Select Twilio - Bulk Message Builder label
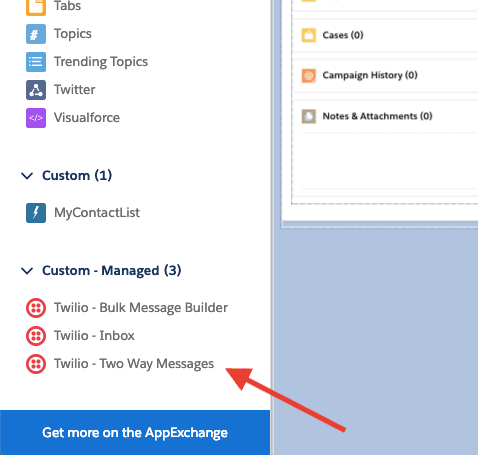The image size is (478, 455). pos(141,308)
